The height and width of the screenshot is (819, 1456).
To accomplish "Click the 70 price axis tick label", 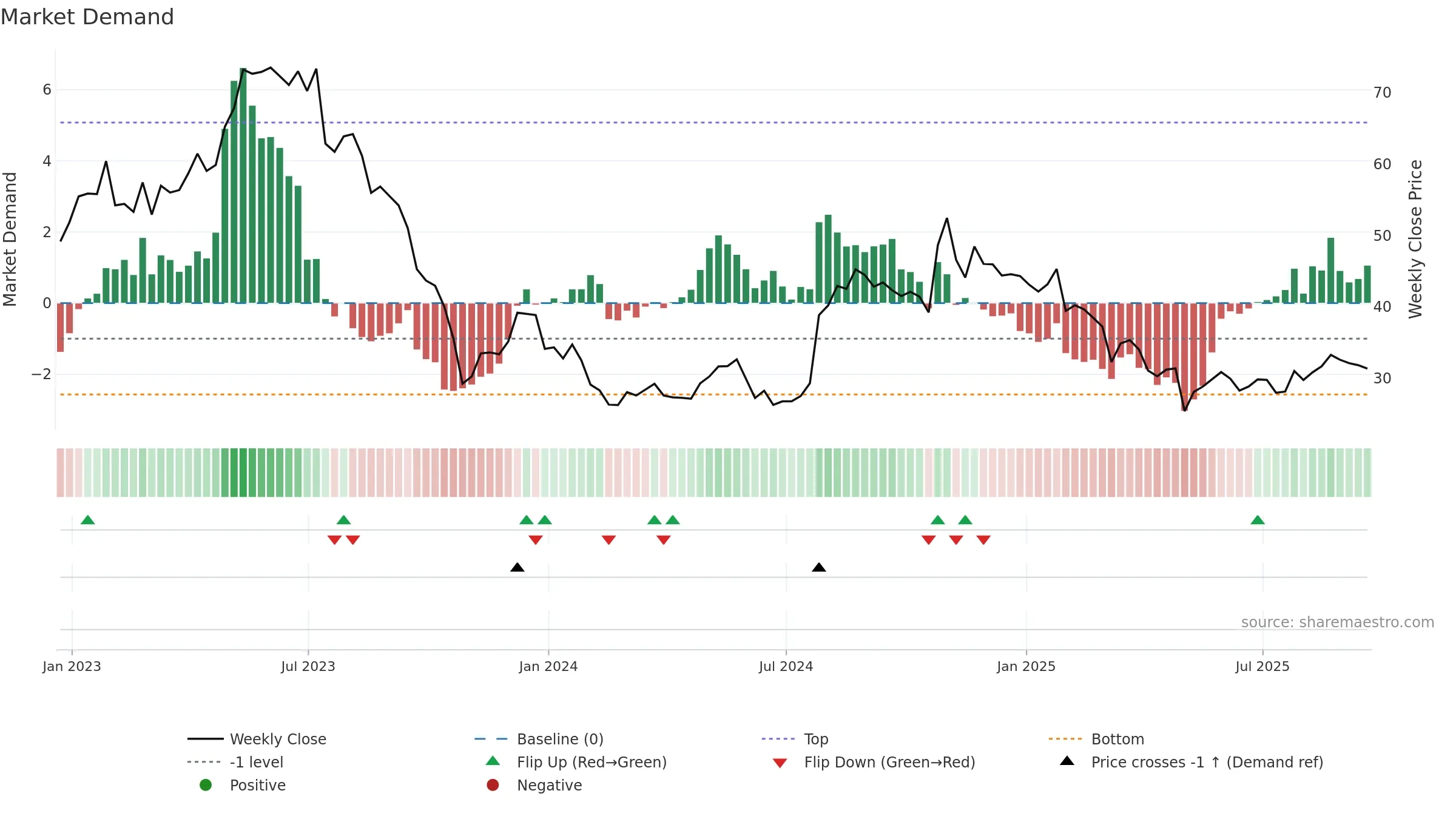I will 1383,93.
